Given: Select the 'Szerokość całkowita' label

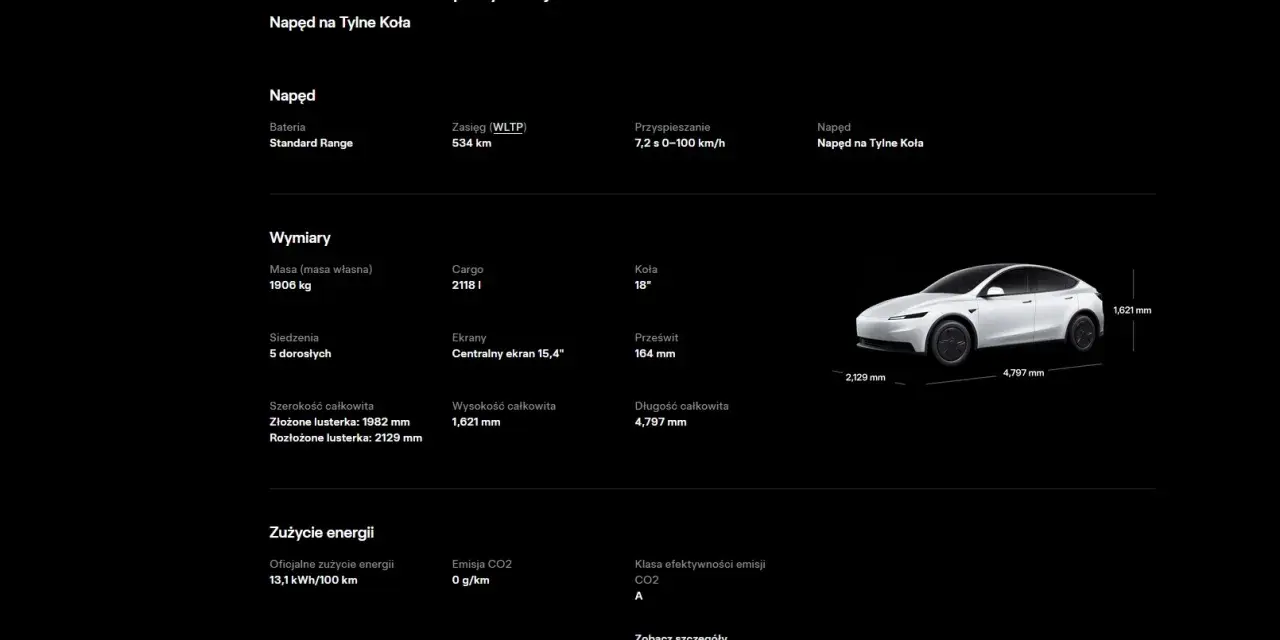Looking at the screenshot, I should [x=321, y=406].
